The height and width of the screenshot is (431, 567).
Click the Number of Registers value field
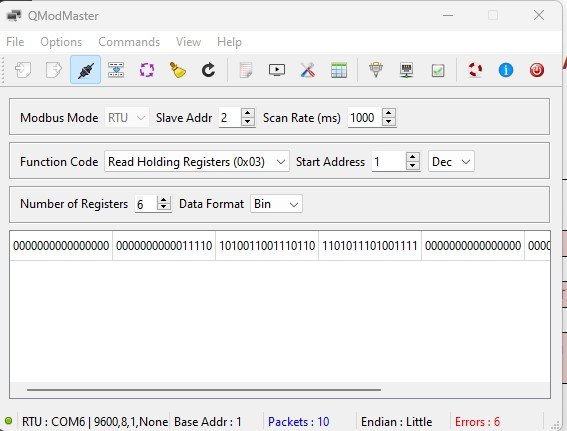(x=146, y=204)
